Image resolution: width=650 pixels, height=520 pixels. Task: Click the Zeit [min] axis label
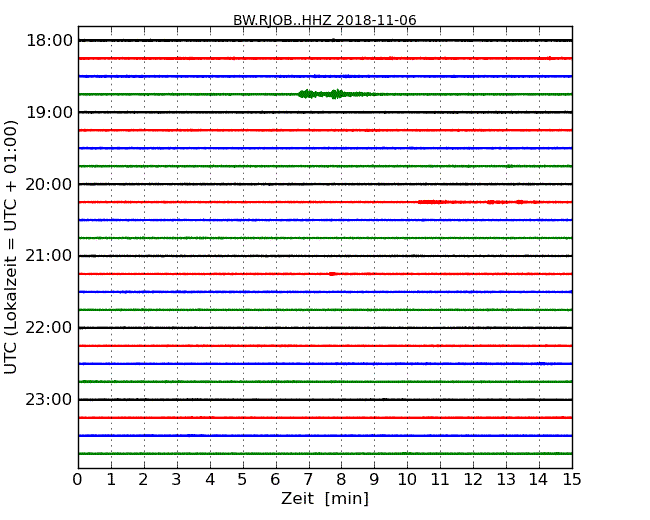(325, 498)
